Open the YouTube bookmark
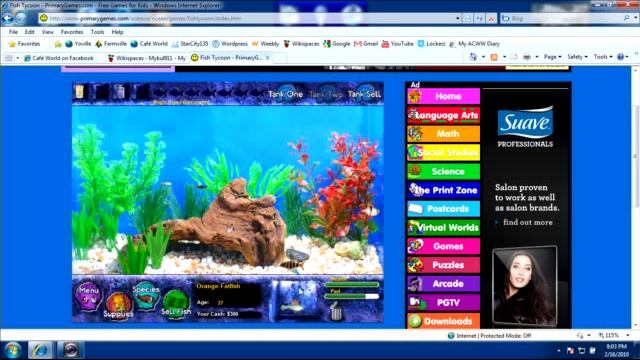This screenshot has width=640, height=360. [398, 44]
